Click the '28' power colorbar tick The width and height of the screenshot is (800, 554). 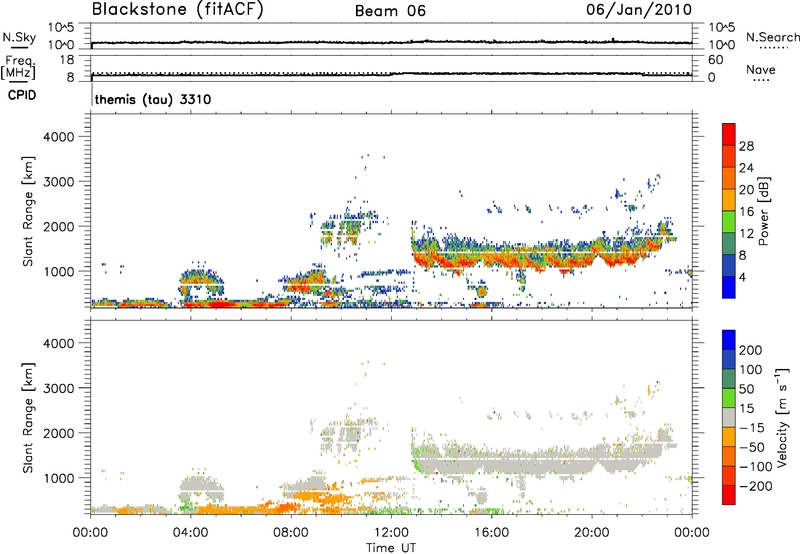click(746, 146)
